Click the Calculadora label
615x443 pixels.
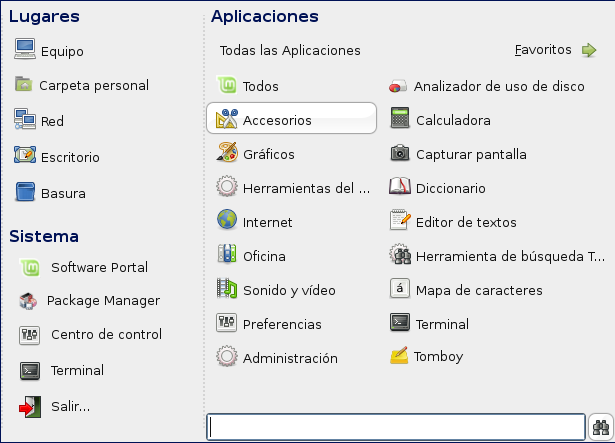[x=453, y=120]
